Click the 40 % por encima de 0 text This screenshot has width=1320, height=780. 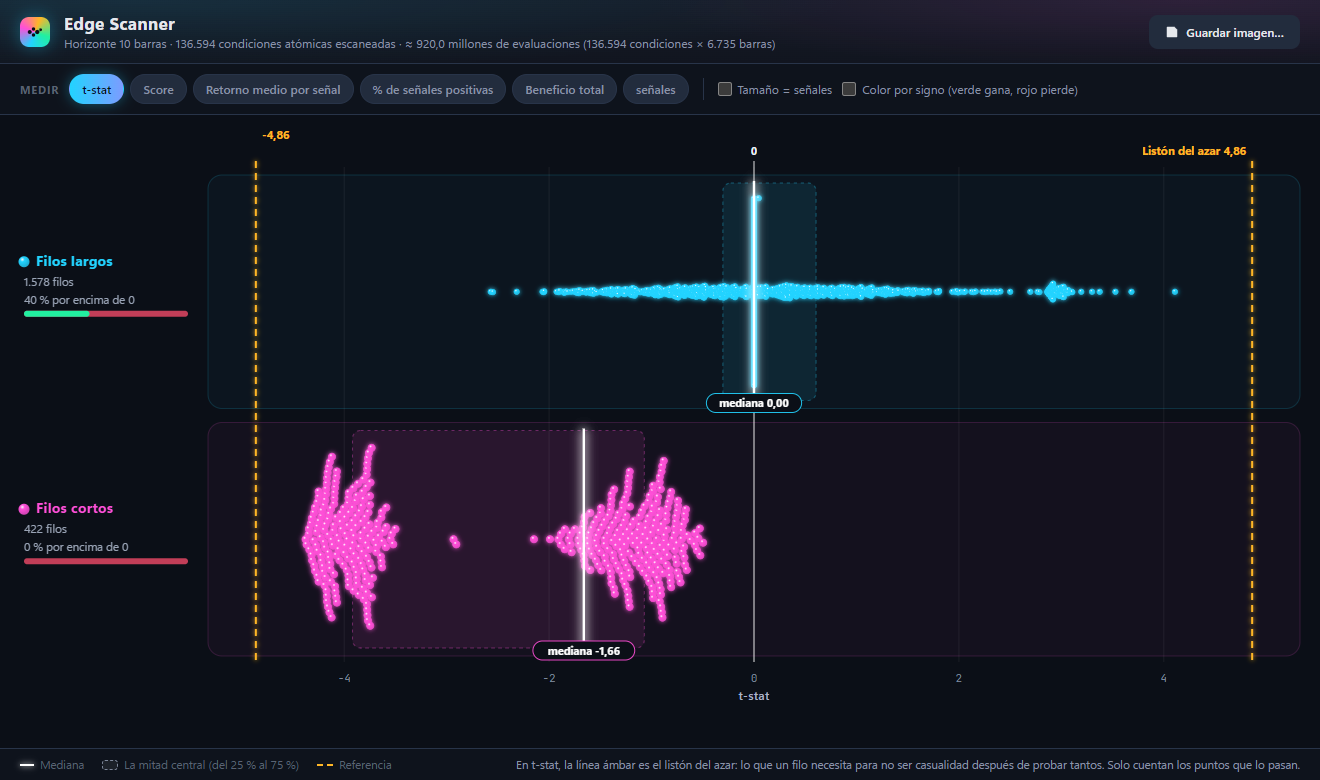point(79,300)
